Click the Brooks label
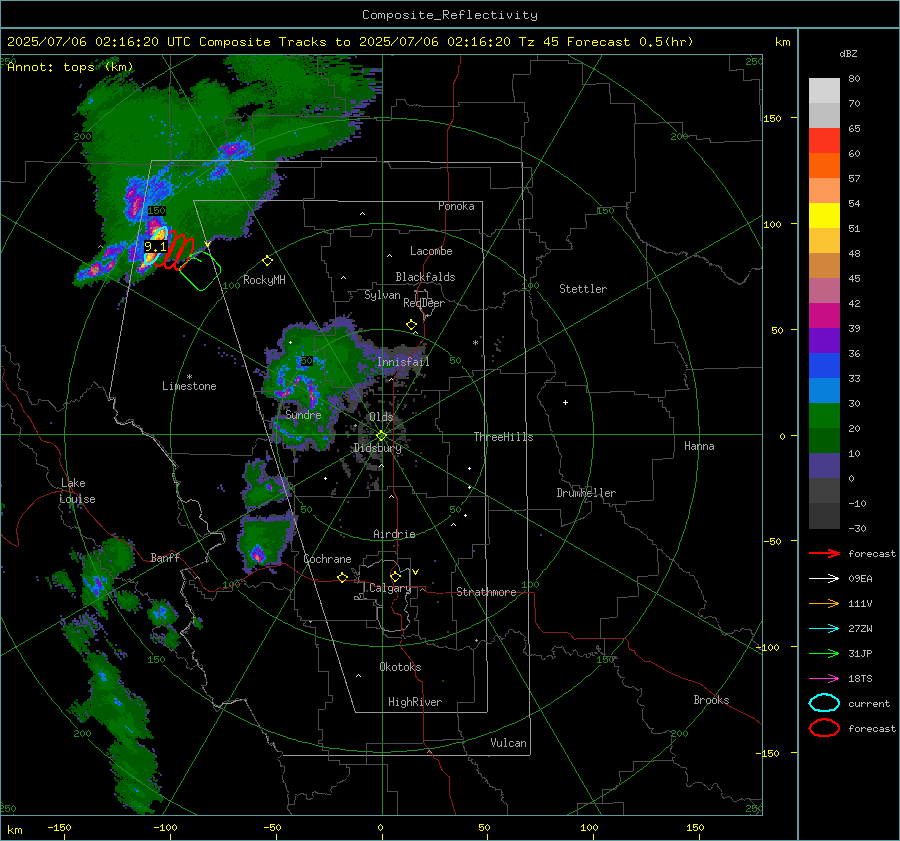 pyautogui.click(x=711, y=700)
